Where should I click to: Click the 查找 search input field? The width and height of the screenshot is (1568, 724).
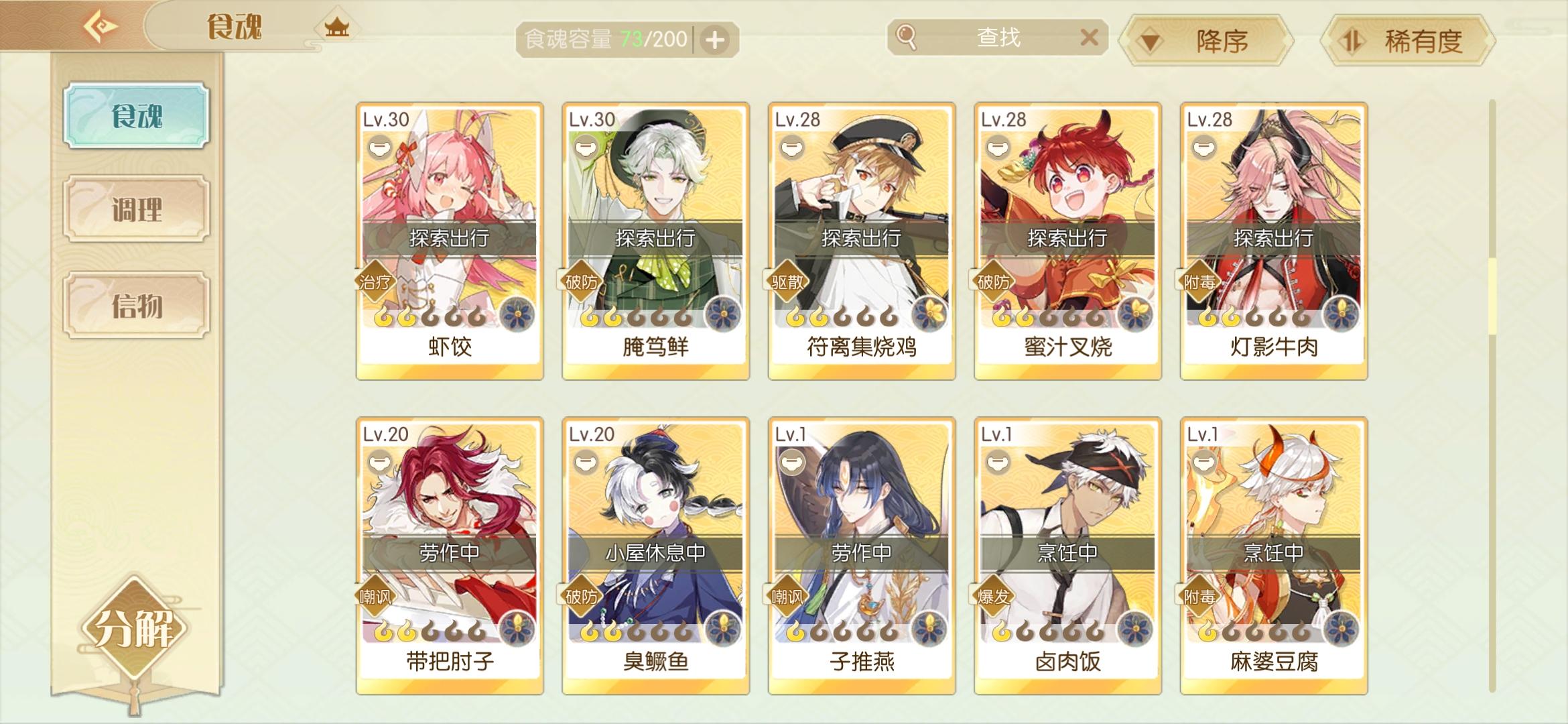coord(998,37)
